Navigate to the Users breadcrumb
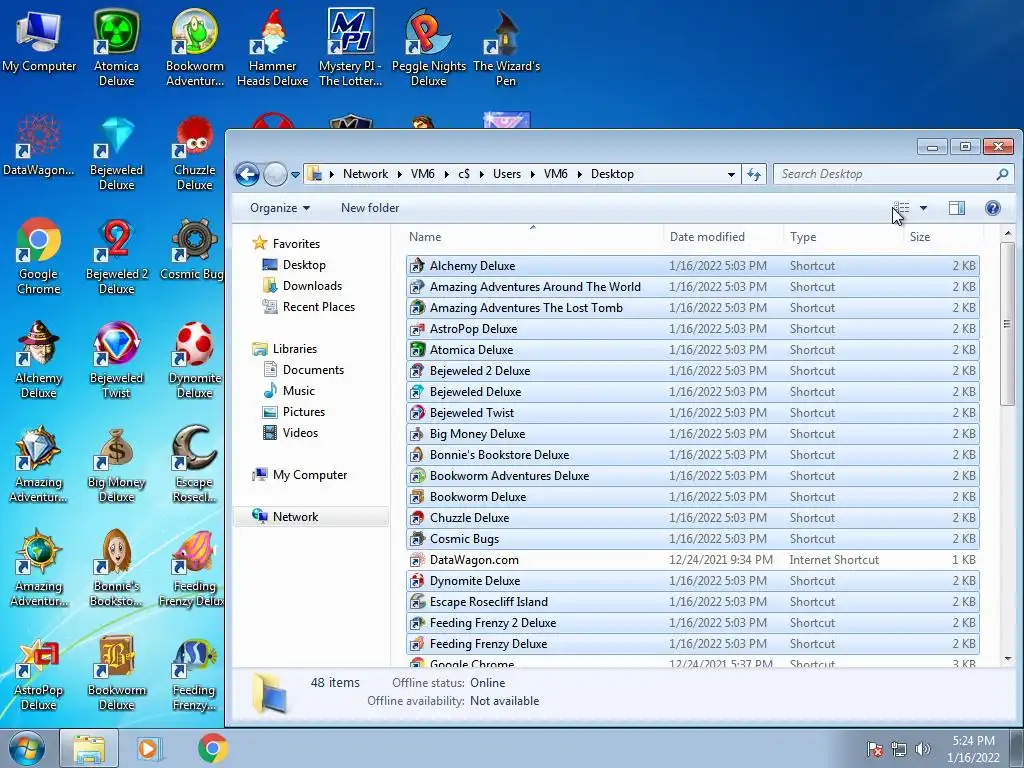Image resolution: width=1024 pixels, height=768 pixels. click(507, 174)
